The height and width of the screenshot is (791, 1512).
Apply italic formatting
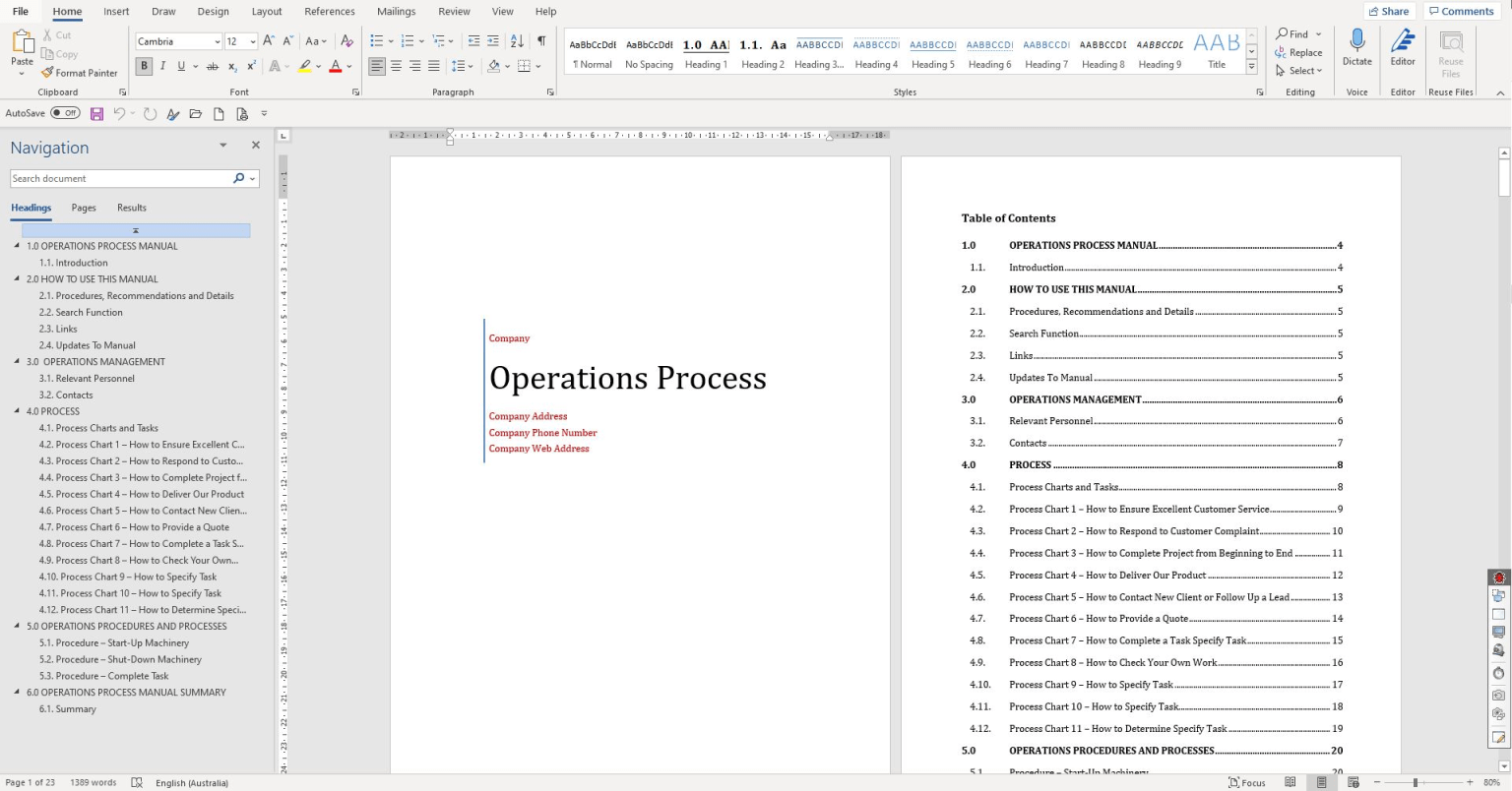click(163, 66)
